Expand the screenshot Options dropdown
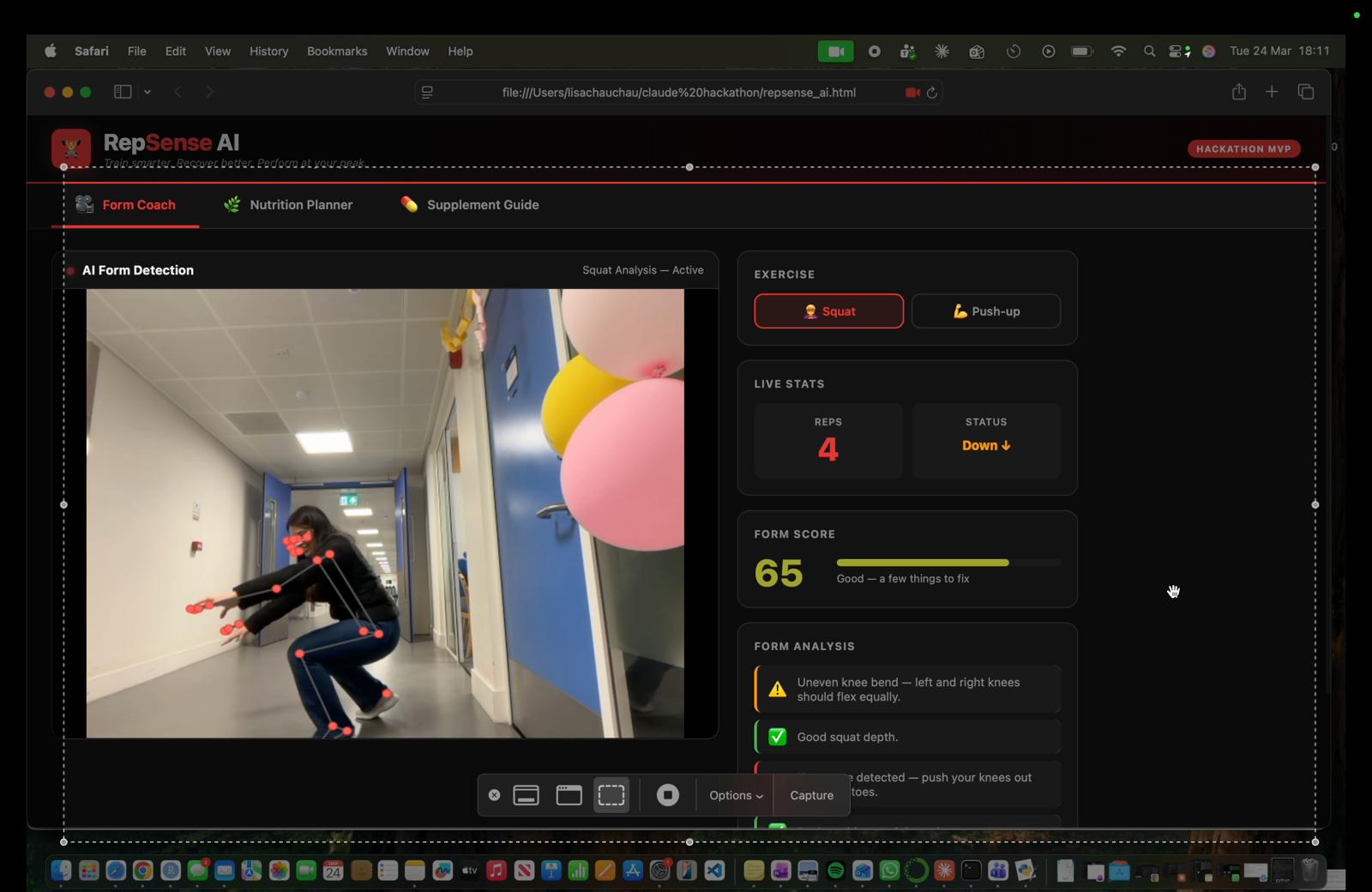The width and height of the screenshot is (1372, 892). tap(736, 795)
